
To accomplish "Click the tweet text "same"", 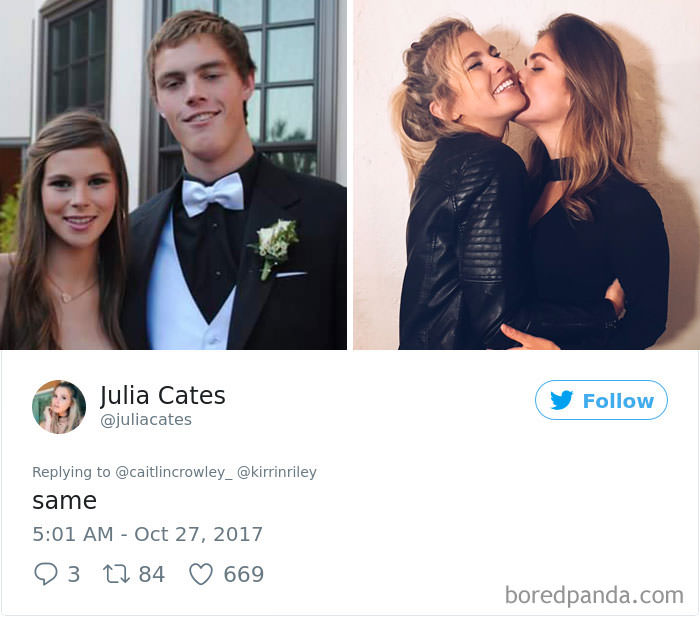I will (64, 501).
